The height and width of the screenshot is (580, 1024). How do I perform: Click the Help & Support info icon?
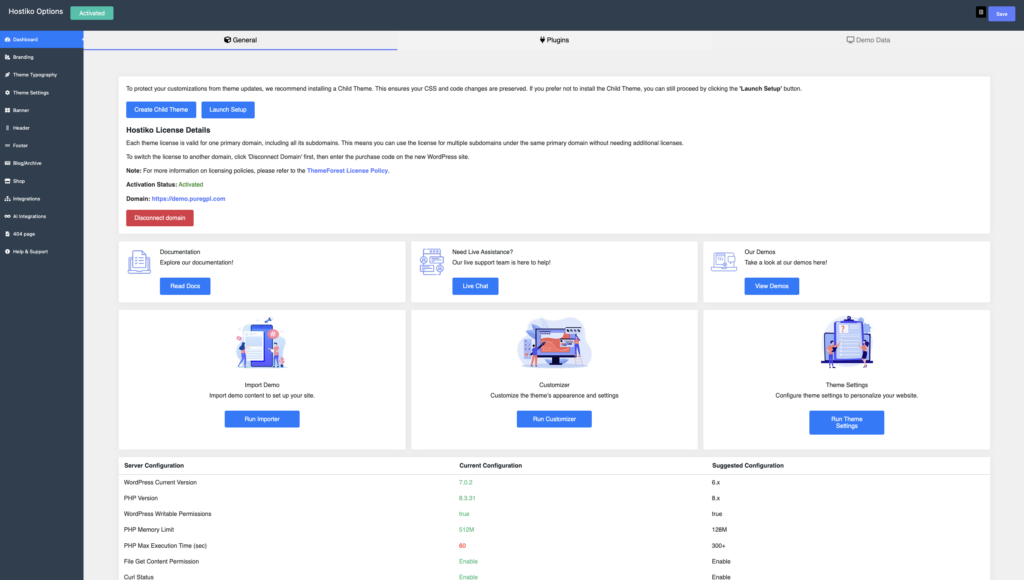tap(7, 251)
